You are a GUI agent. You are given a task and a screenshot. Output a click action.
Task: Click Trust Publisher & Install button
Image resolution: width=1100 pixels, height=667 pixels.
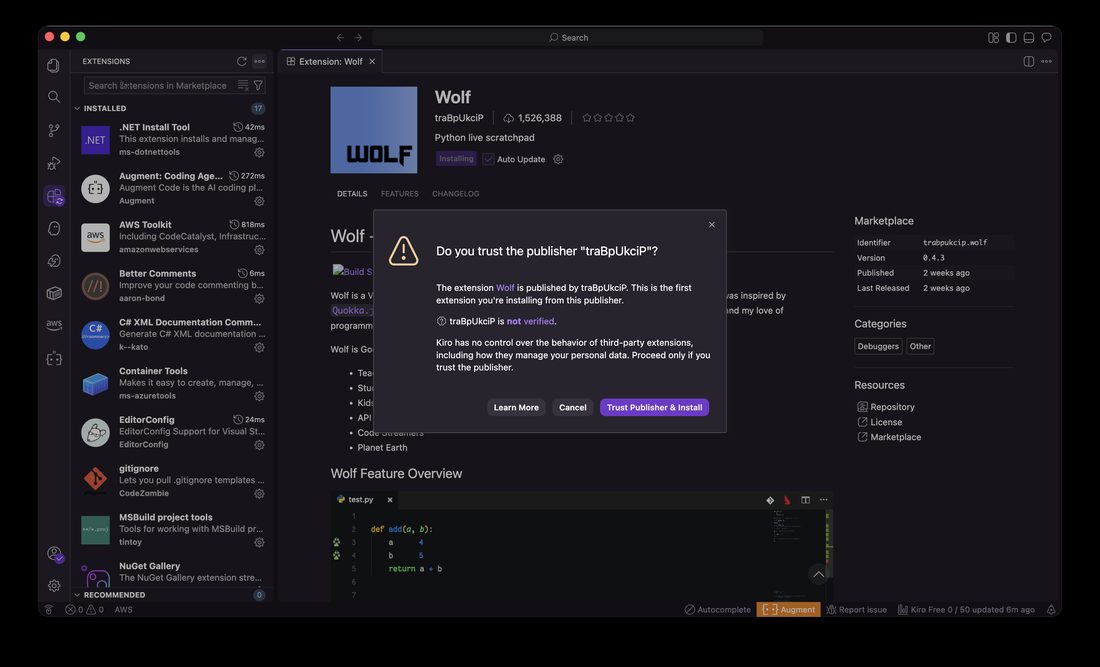[x=654, y=407]
